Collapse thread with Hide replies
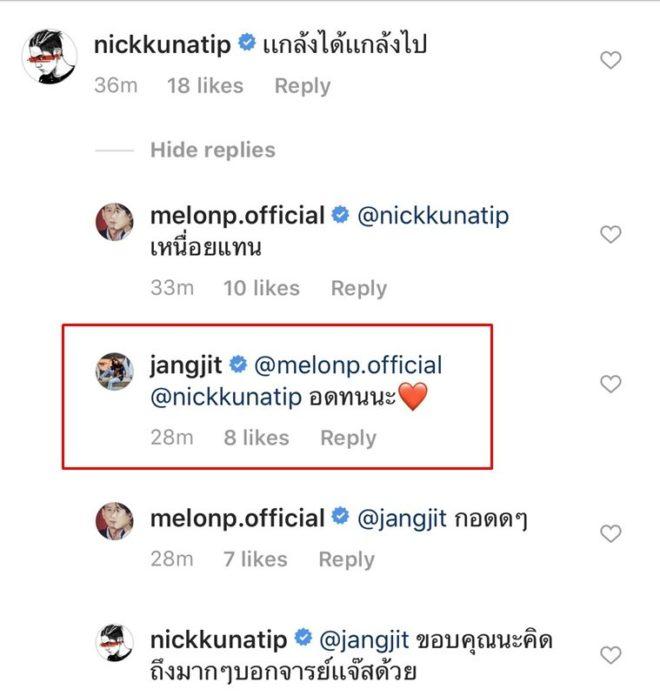Image resolution: width=660 pixels, height=696 pixels. pos(212,150)
